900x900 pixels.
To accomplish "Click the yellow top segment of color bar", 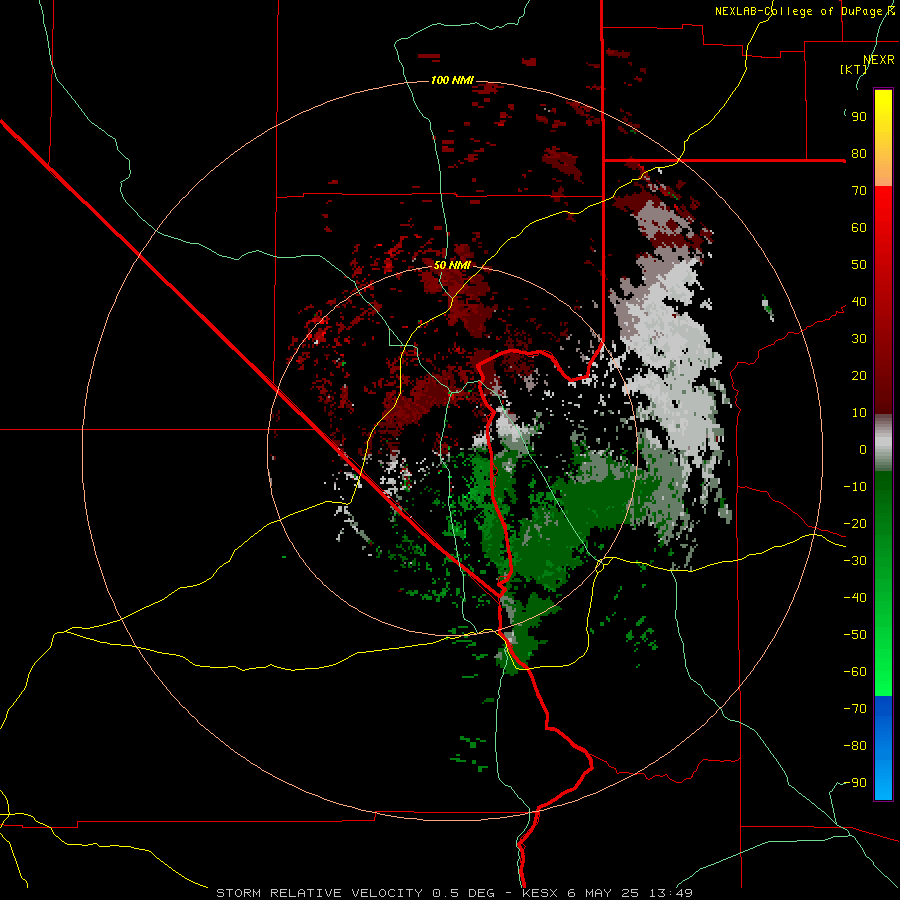I will click(x=883, y=138).
